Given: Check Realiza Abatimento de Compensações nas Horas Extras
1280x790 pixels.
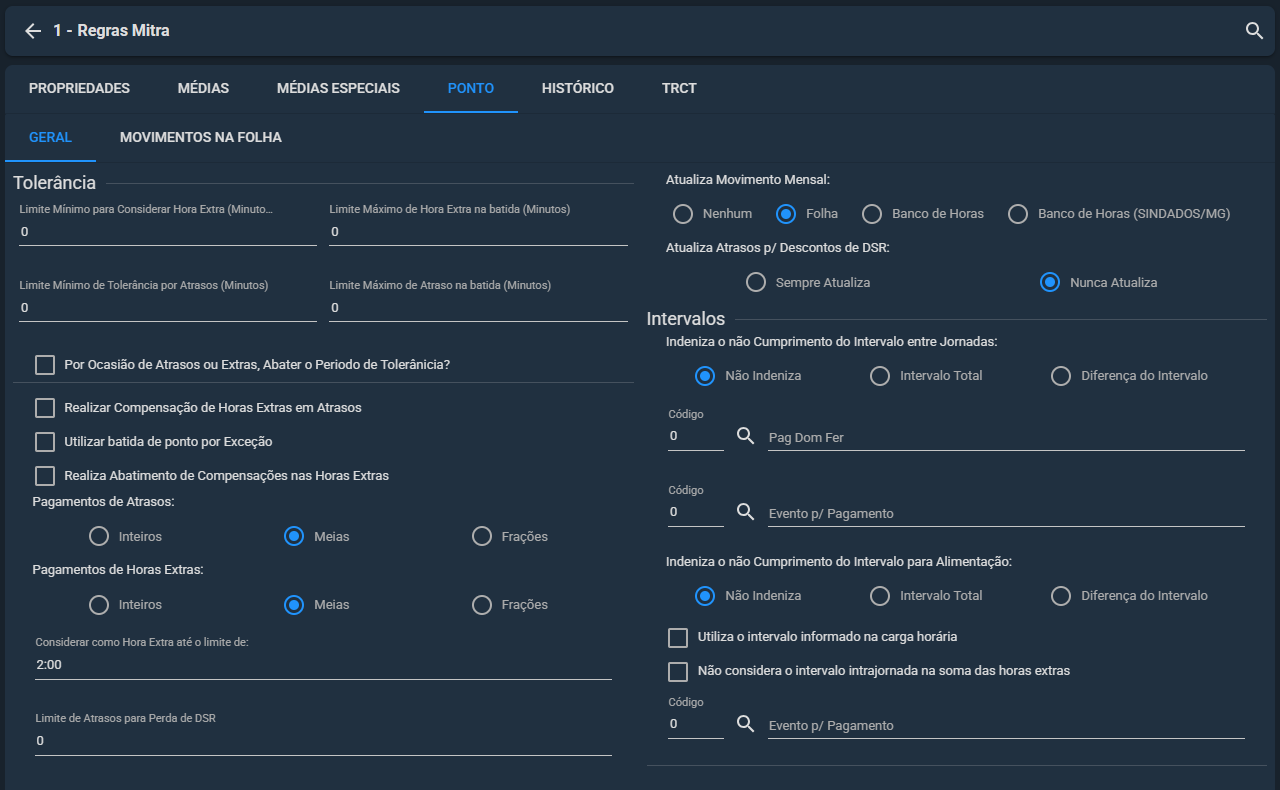Looking at the screenshot, I should (45, 476).
